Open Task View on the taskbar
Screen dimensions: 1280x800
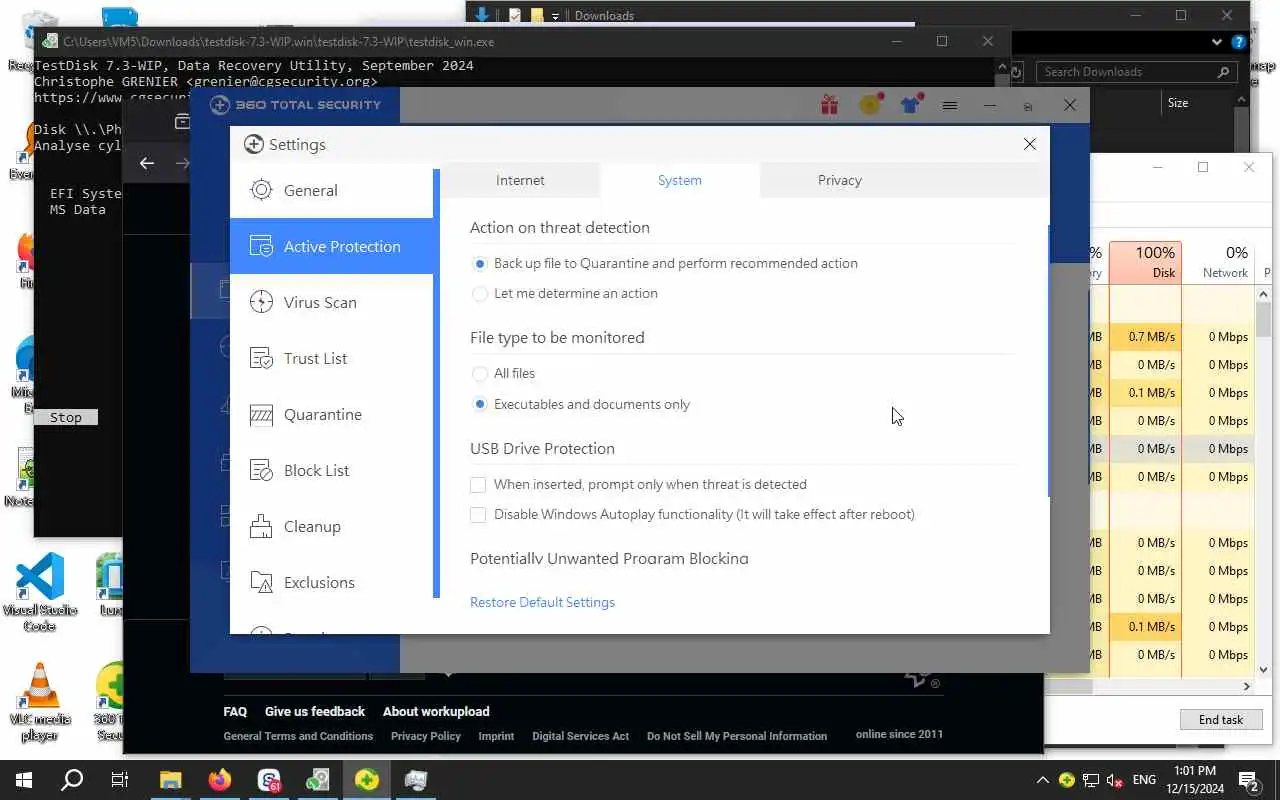pos(119,780)
